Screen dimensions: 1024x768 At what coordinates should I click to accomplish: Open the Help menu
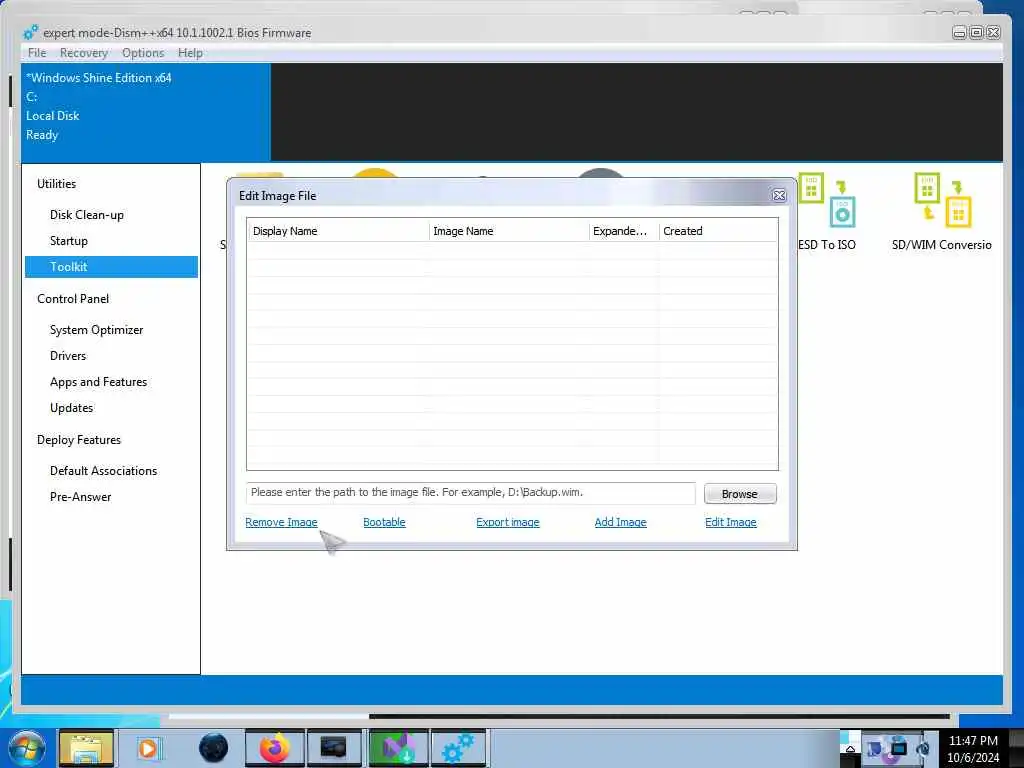coord(190,53)
